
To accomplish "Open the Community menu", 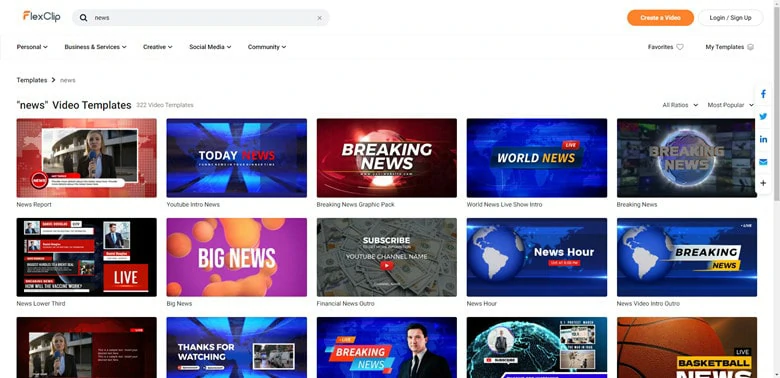I will tap(267, 47).
